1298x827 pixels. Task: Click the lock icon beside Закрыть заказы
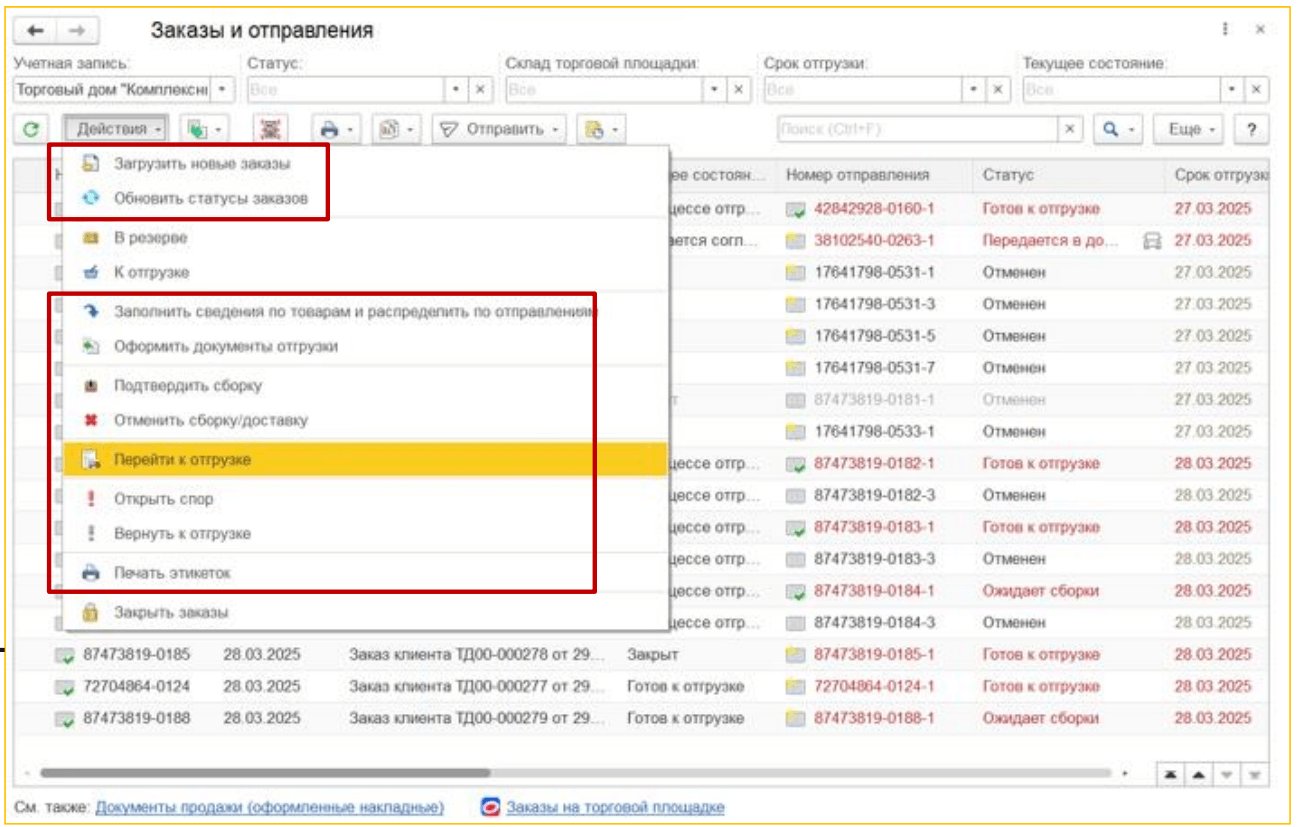click(x=90, y=612)
